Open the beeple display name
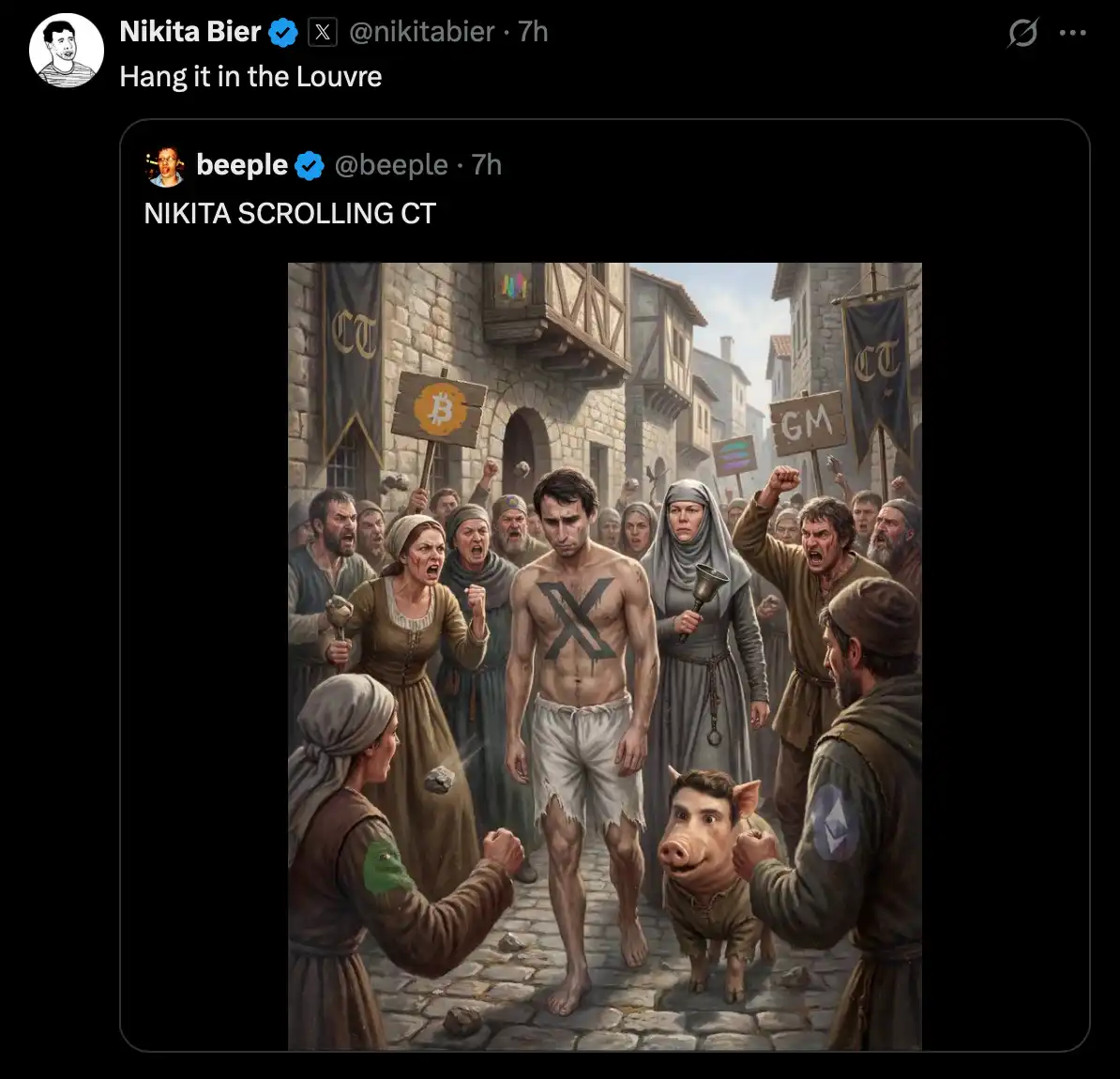The height and width of the screenshot is (1079, 1120). (242, 165)
